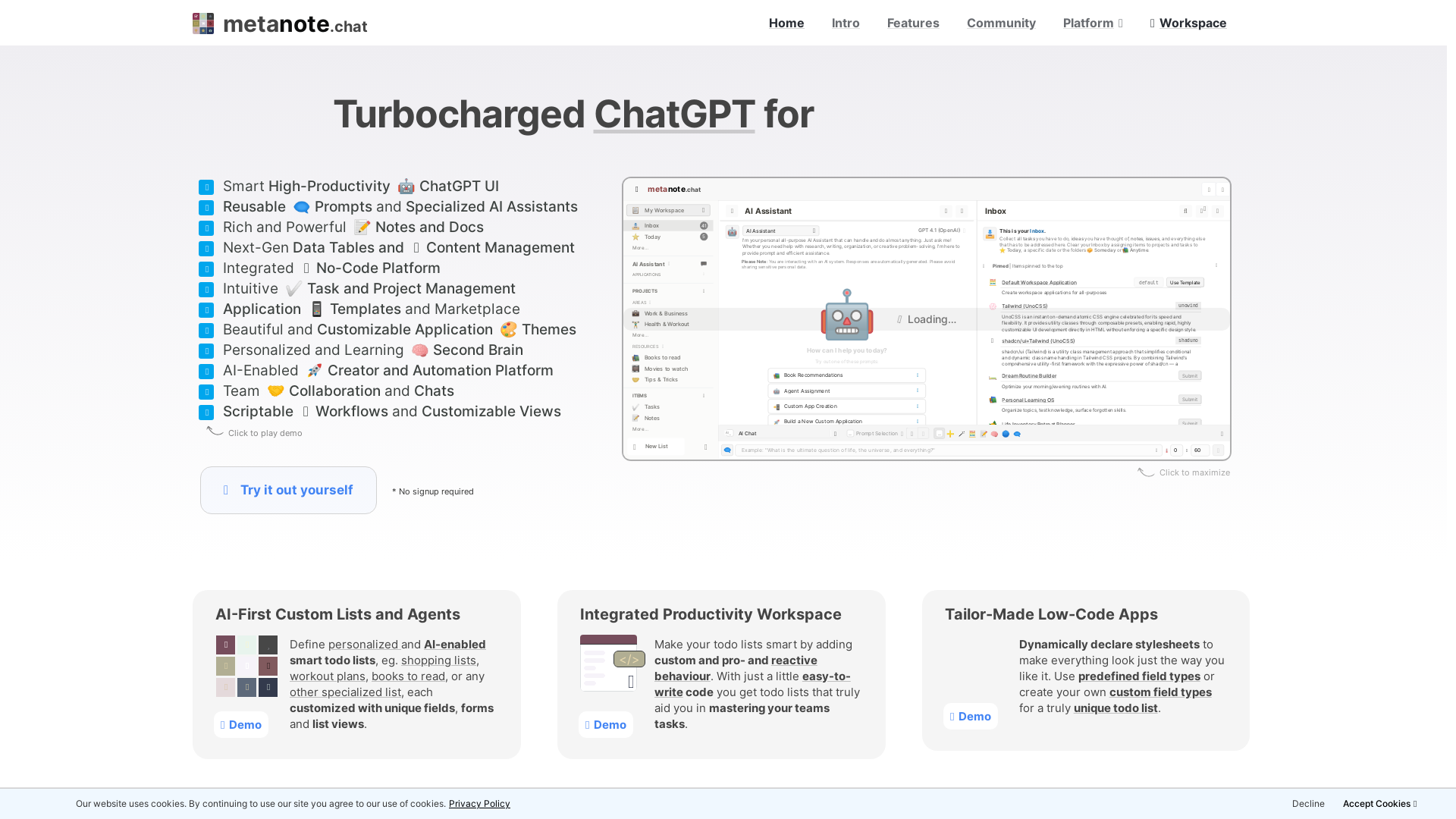
Task: Click the Click to maximize caption
Action: (x=1194, y=473)
